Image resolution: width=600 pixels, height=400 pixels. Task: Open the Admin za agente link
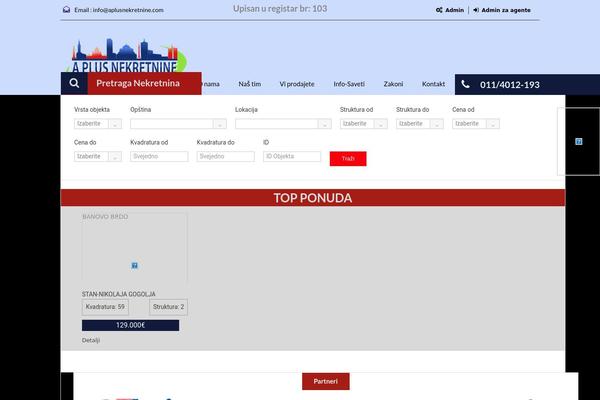pyautogui.click(x=506, y=10)
